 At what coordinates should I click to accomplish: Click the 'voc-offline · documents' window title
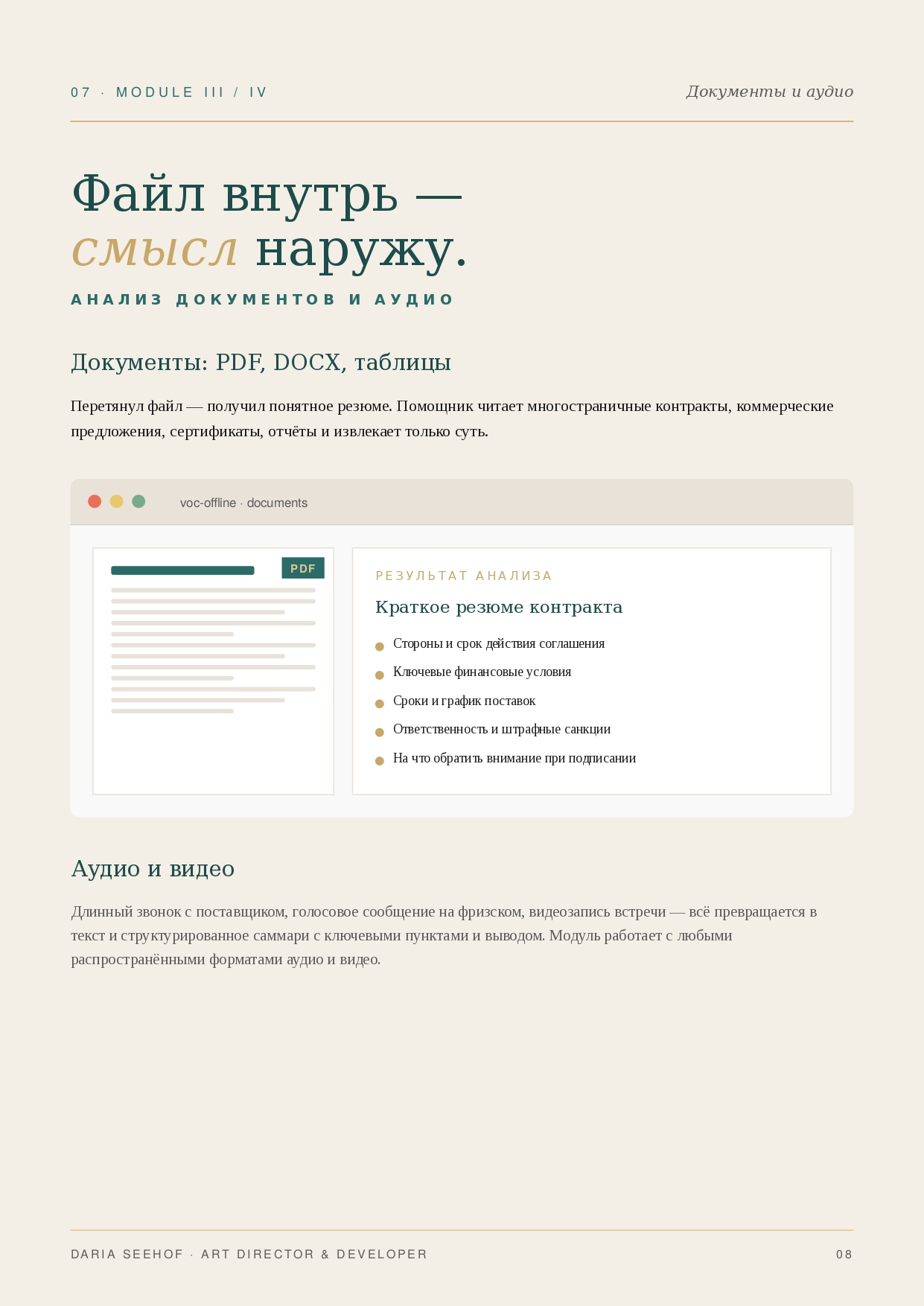coord(243,503)
